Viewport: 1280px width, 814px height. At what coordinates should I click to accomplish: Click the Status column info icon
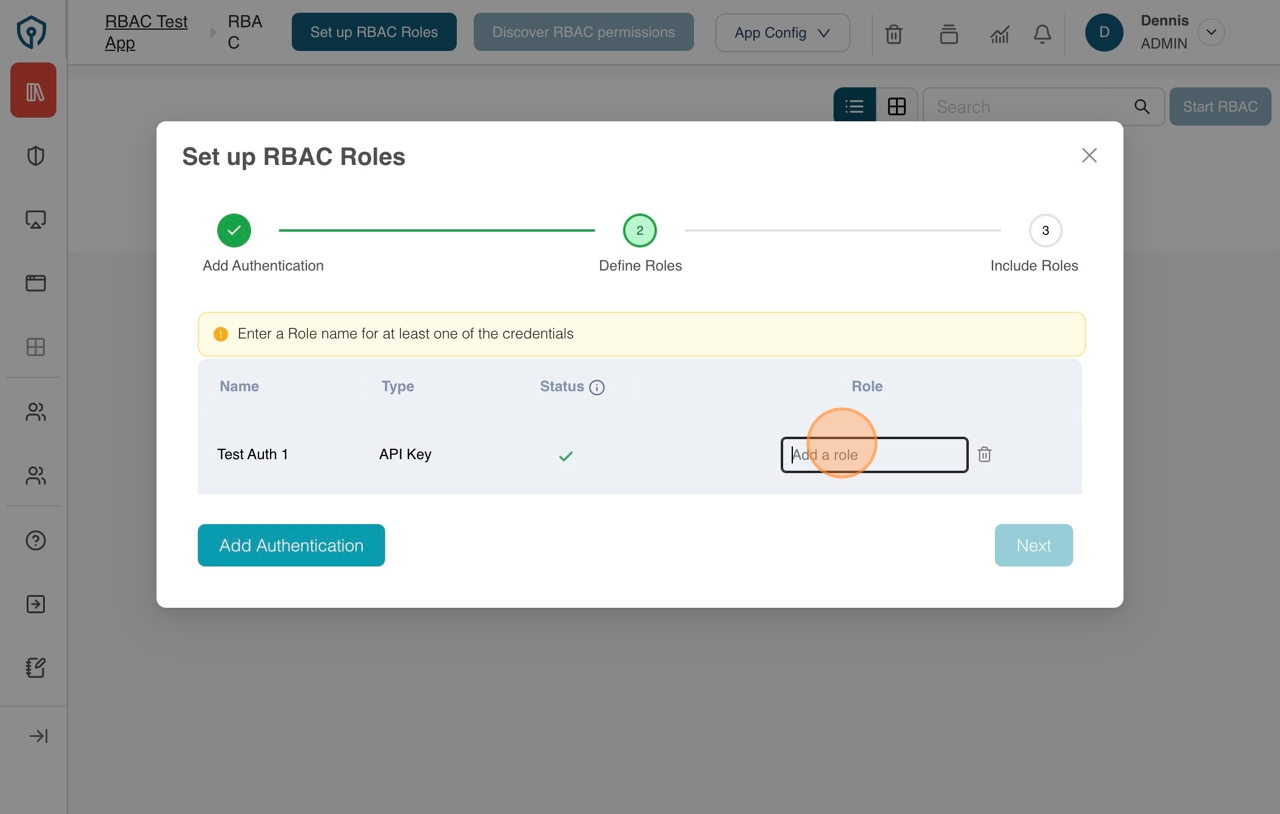tap(597, 386)
